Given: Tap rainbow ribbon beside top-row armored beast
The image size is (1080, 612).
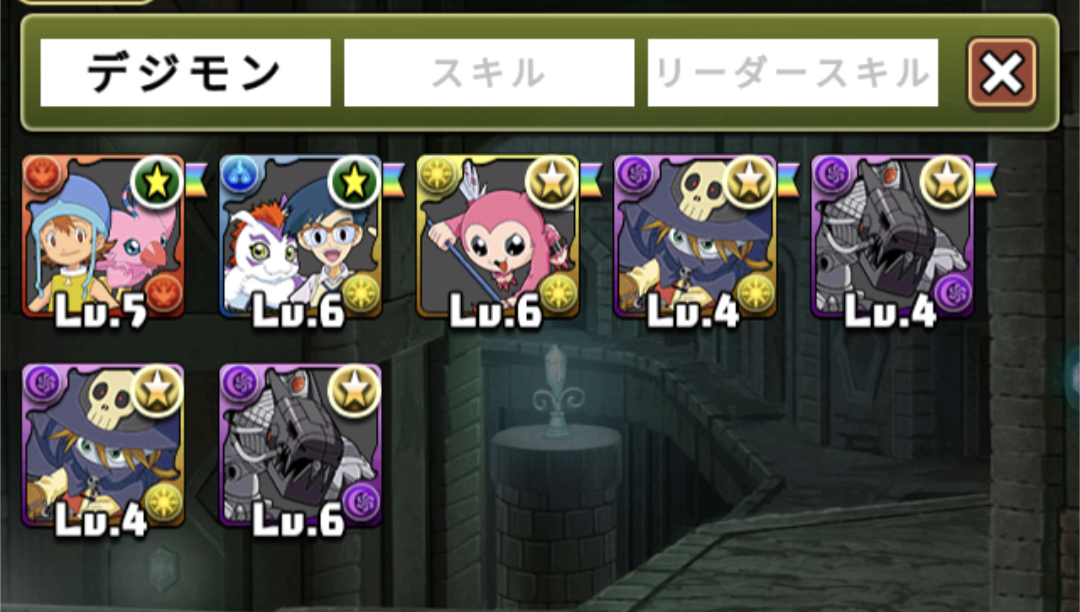Looking at the screenshot, I should pyautogui.click(x=986, y=180).
